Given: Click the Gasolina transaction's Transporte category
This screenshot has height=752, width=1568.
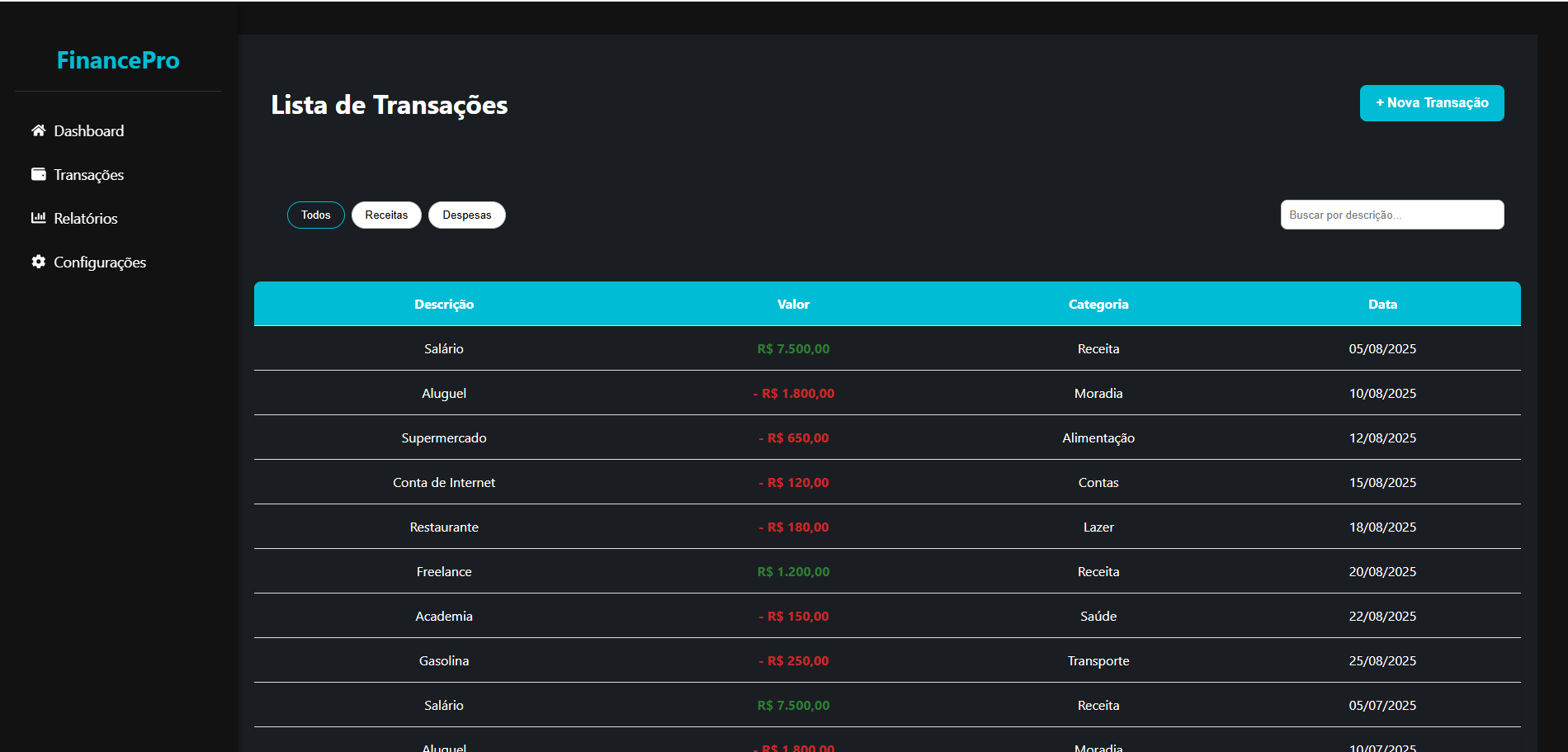Looking at the screenshot, I should (x=1098, y=660).
